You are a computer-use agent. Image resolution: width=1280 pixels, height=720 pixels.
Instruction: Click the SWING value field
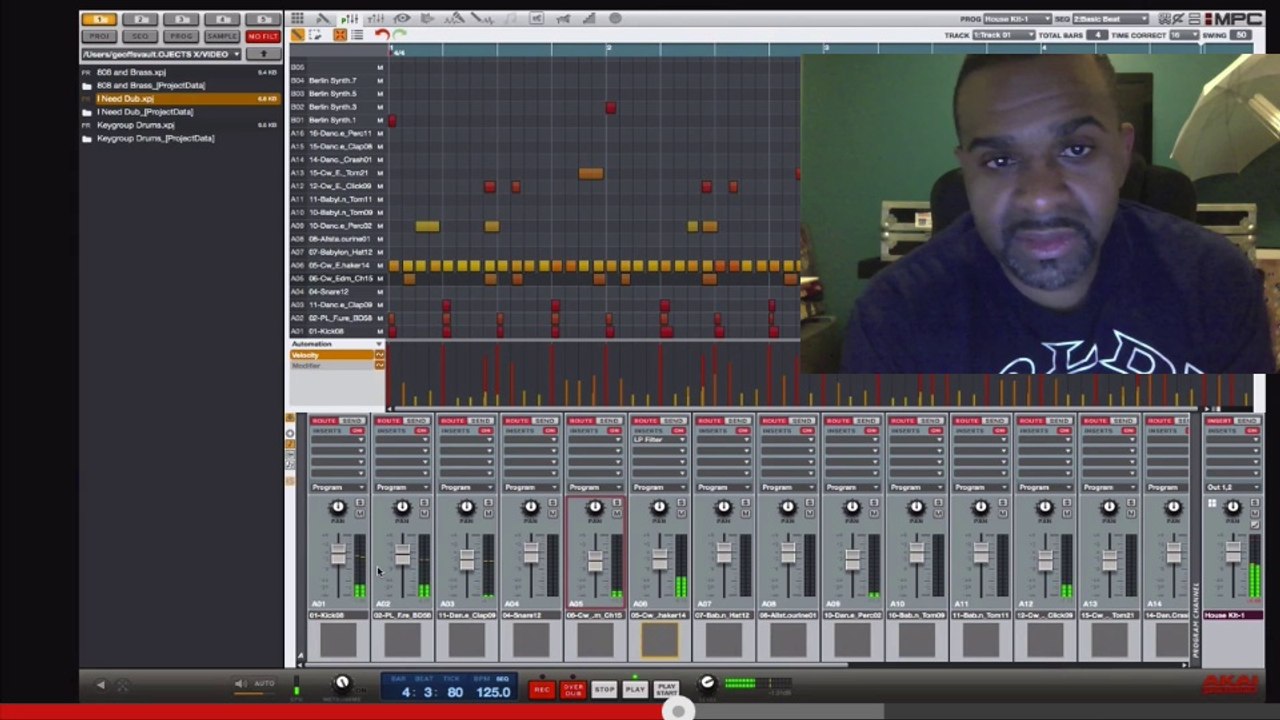click(1241, 35)
